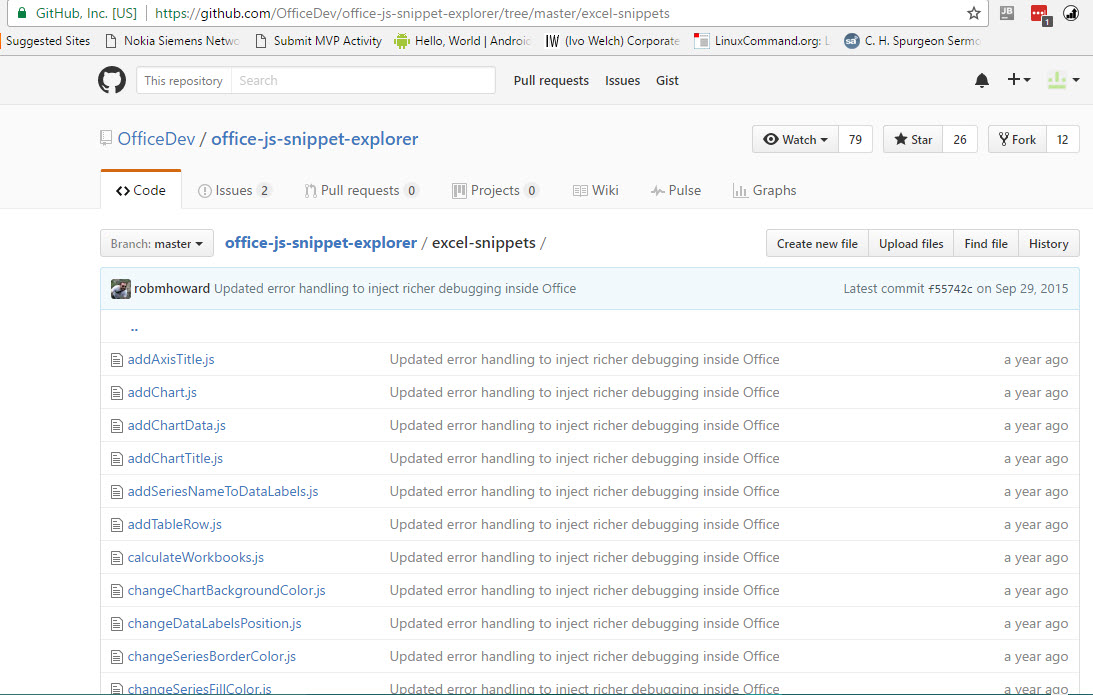Click the Create new file button
Screen dimensions: 1093x695
tap(817, 243)
